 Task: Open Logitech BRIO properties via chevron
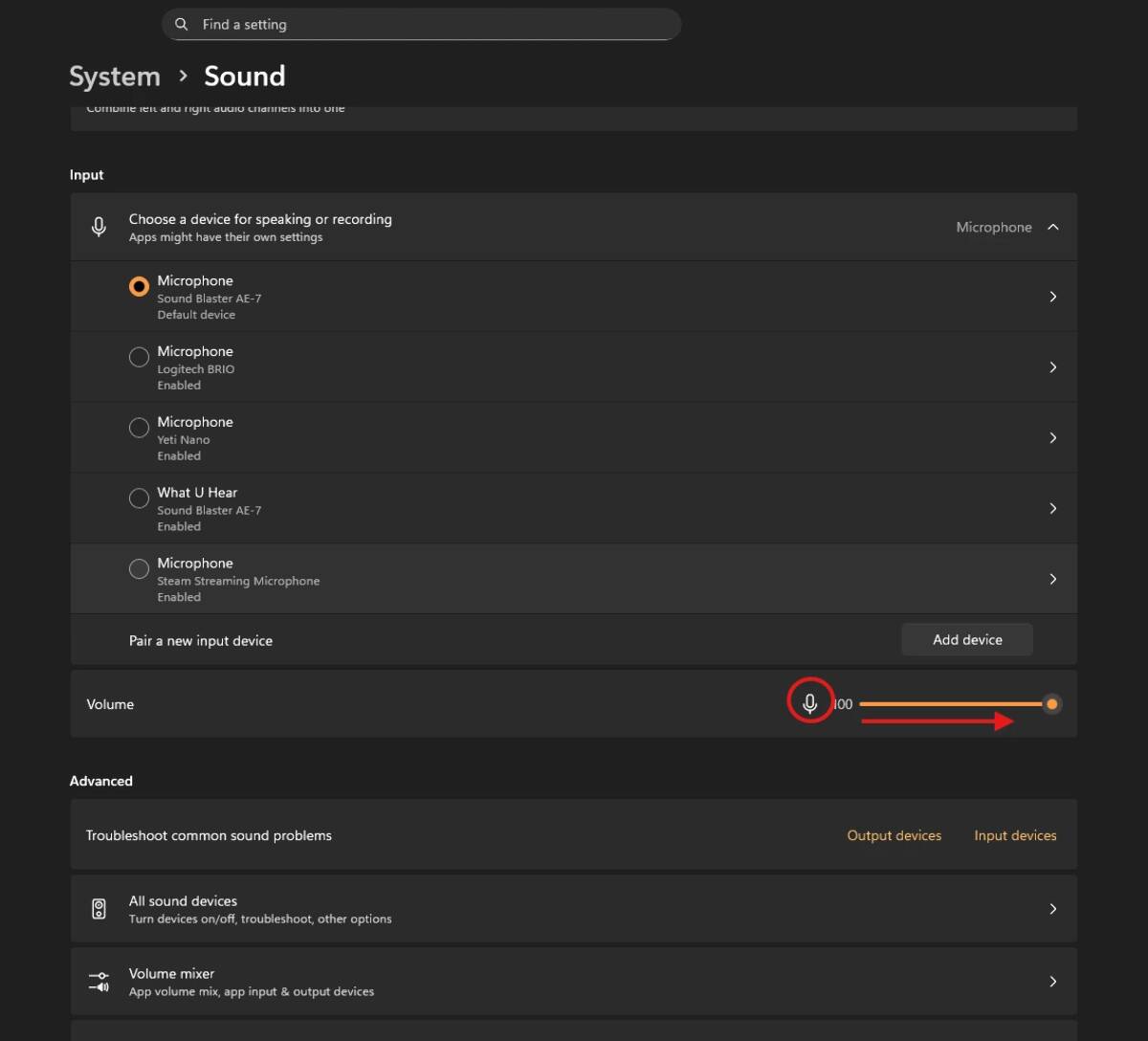tap(1052, 367)
